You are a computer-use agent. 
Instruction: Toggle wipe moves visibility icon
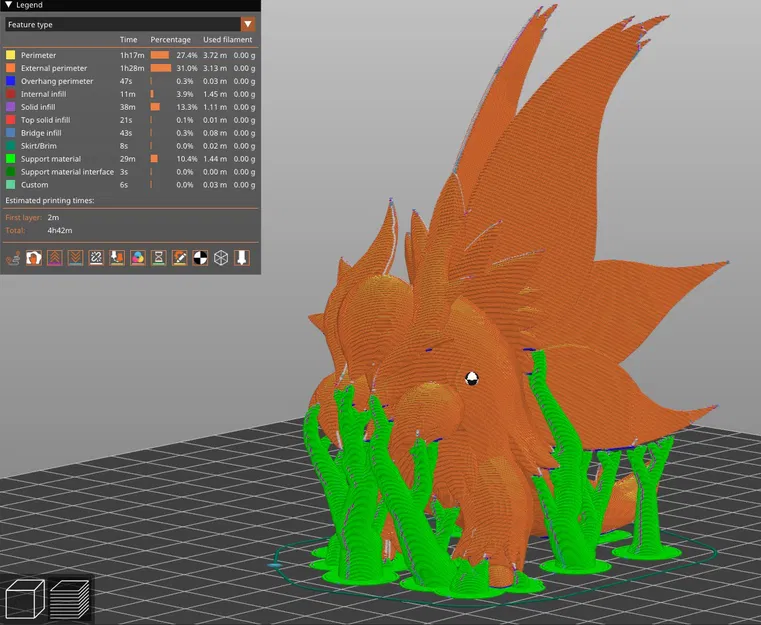tap(34, 258)
